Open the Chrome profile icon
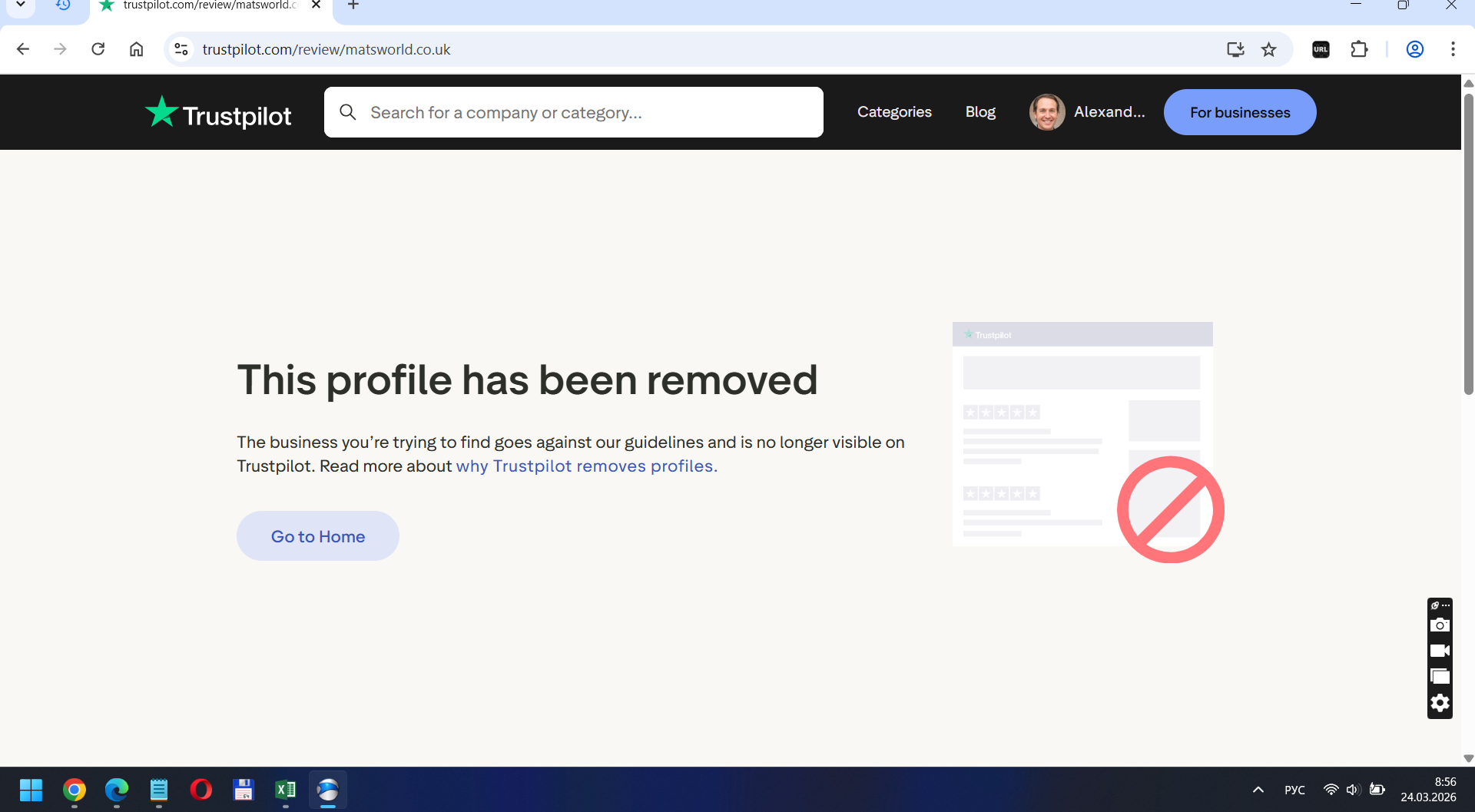This screenshot has width=1475, height=812. pos(1415,49)
